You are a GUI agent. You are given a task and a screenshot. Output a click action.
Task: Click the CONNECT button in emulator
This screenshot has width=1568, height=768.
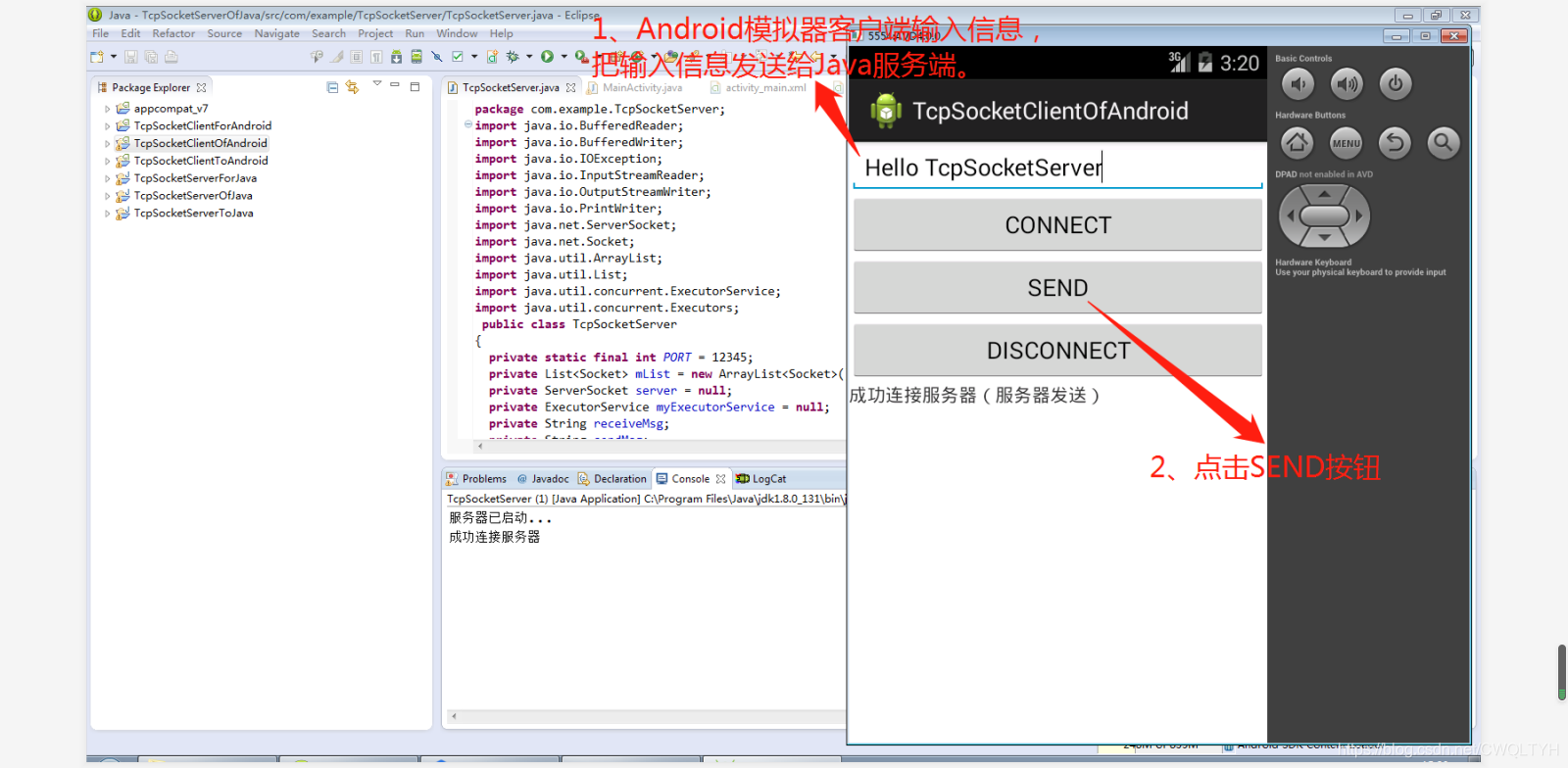(x=1057, y=224)
